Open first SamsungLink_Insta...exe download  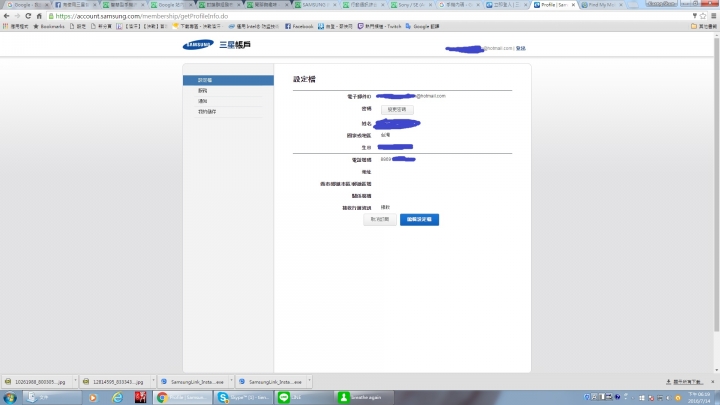(x=193, y=382)
